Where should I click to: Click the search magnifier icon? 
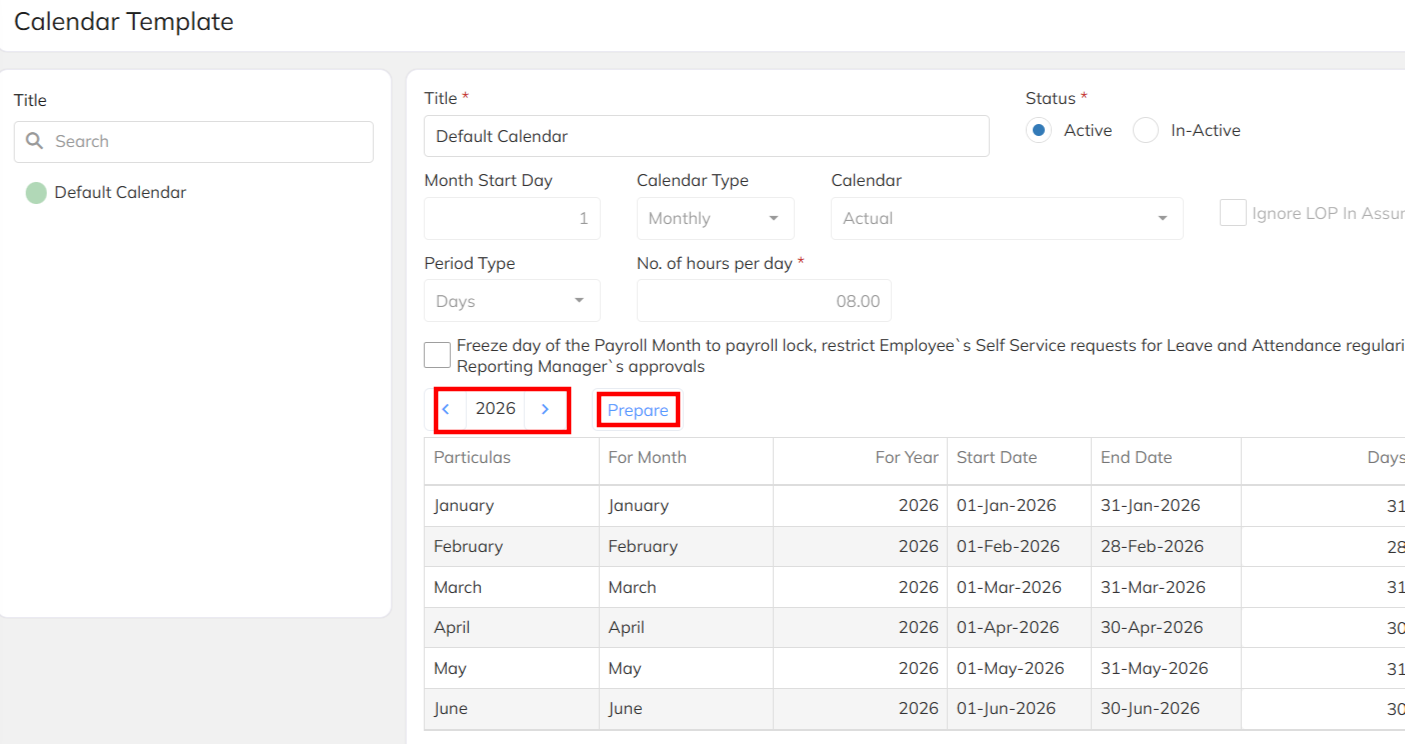tap(35, 141)
